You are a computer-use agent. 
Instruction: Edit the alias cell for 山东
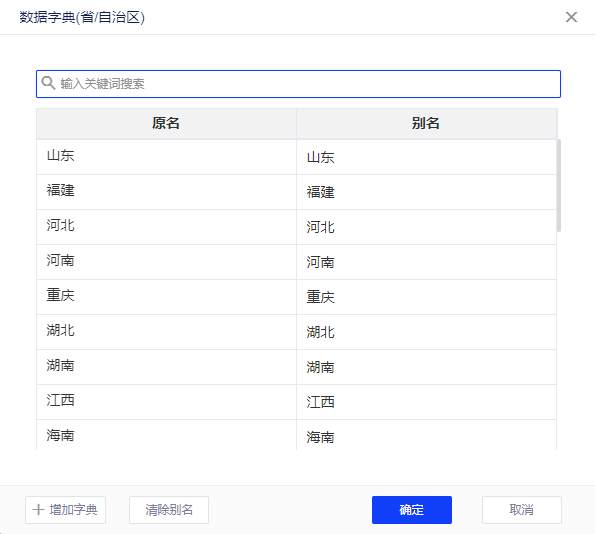(x=427, y=157)
